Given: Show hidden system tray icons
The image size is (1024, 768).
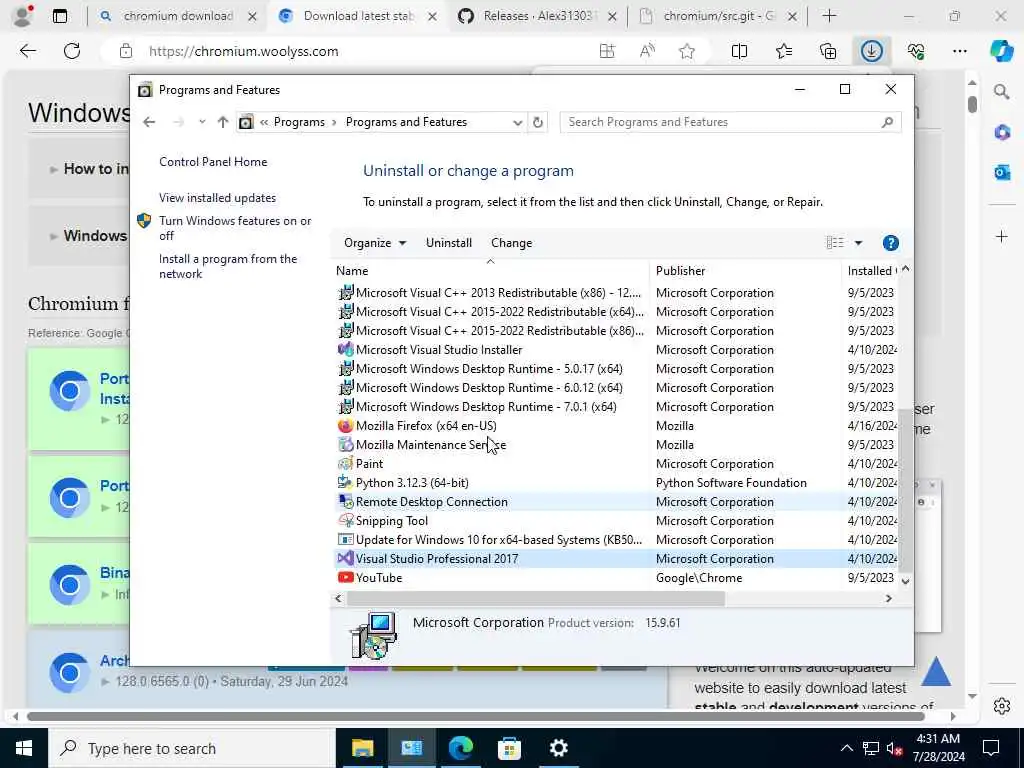Looking at the screenshot, I should 846,748.
